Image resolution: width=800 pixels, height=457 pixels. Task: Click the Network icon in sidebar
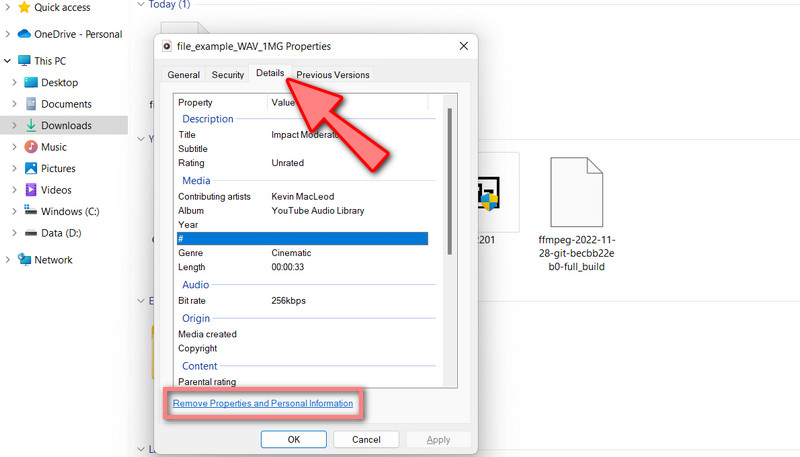24,260
